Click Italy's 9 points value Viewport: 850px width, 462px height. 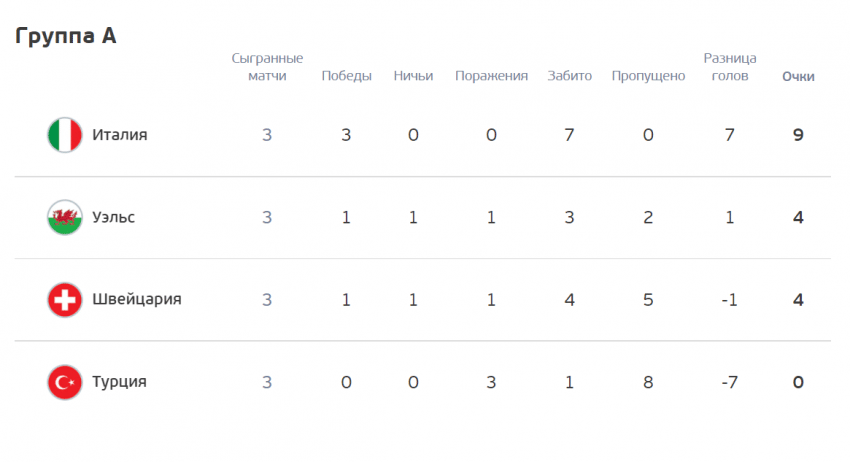coord(798,135)
